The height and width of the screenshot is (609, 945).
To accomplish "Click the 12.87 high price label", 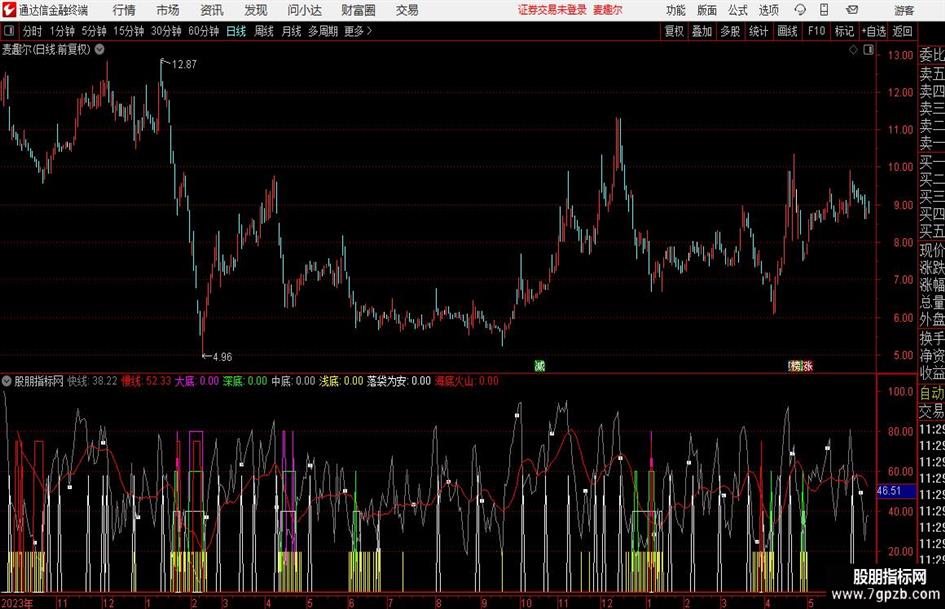I will tap(184, 64).
